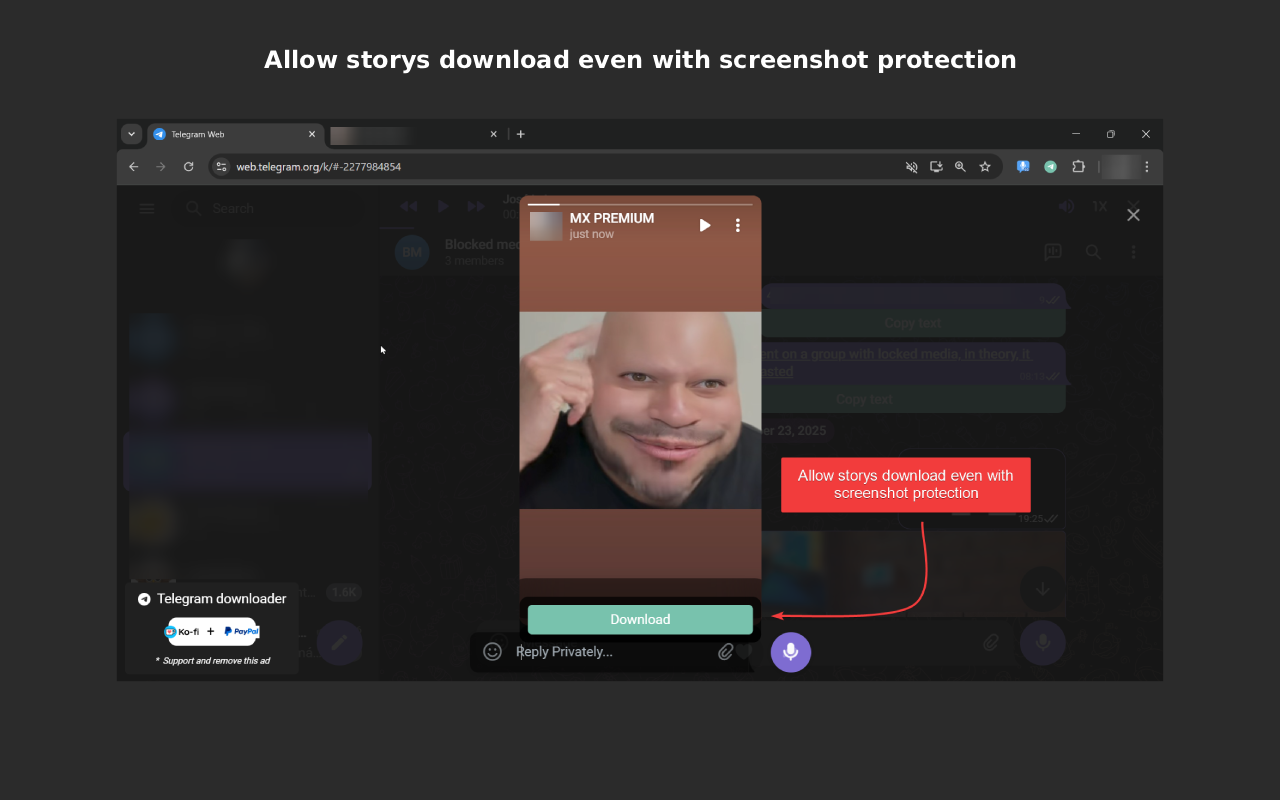This screenshot has height=800, width=1280.
Task: Expand the browser tab search chevron
Action: click(131, 133)
